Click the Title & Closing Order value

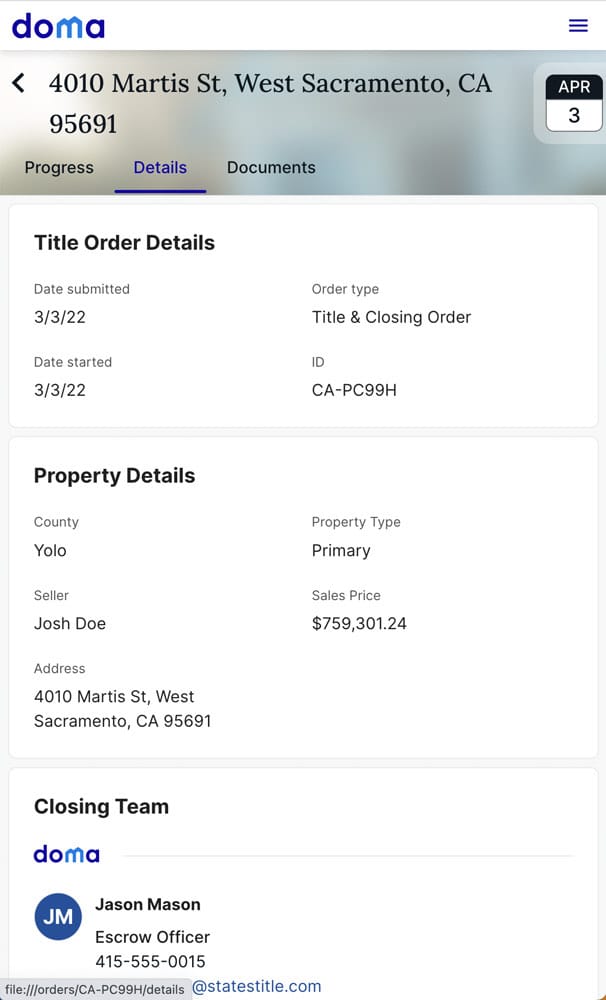(x=391, y=317)
